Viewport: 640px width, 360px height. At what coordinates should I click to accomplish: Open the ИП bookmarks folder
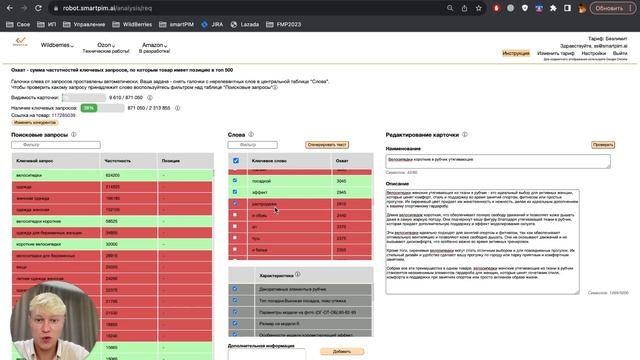click(x=47, y=24)
